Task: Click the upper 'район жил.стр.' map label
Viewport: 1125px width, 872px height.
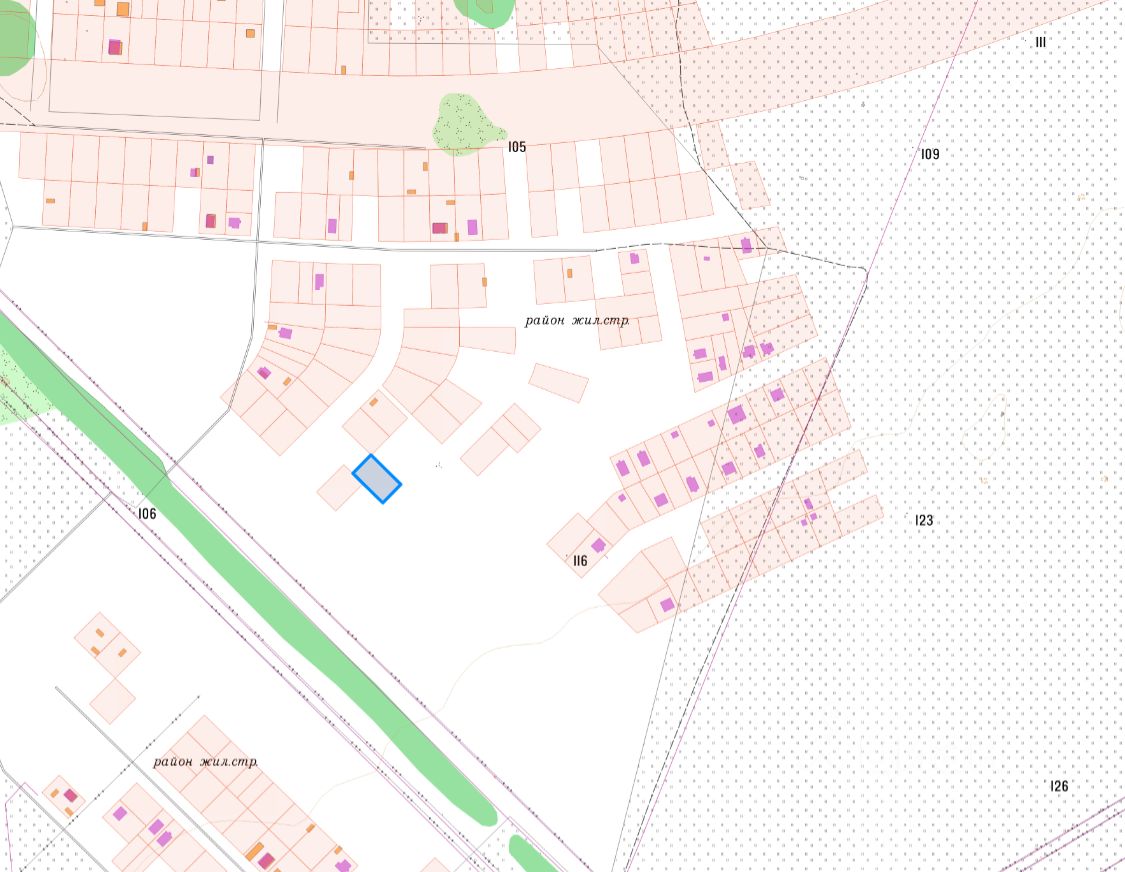Action: pyautogui.click(x=577, y=320)
